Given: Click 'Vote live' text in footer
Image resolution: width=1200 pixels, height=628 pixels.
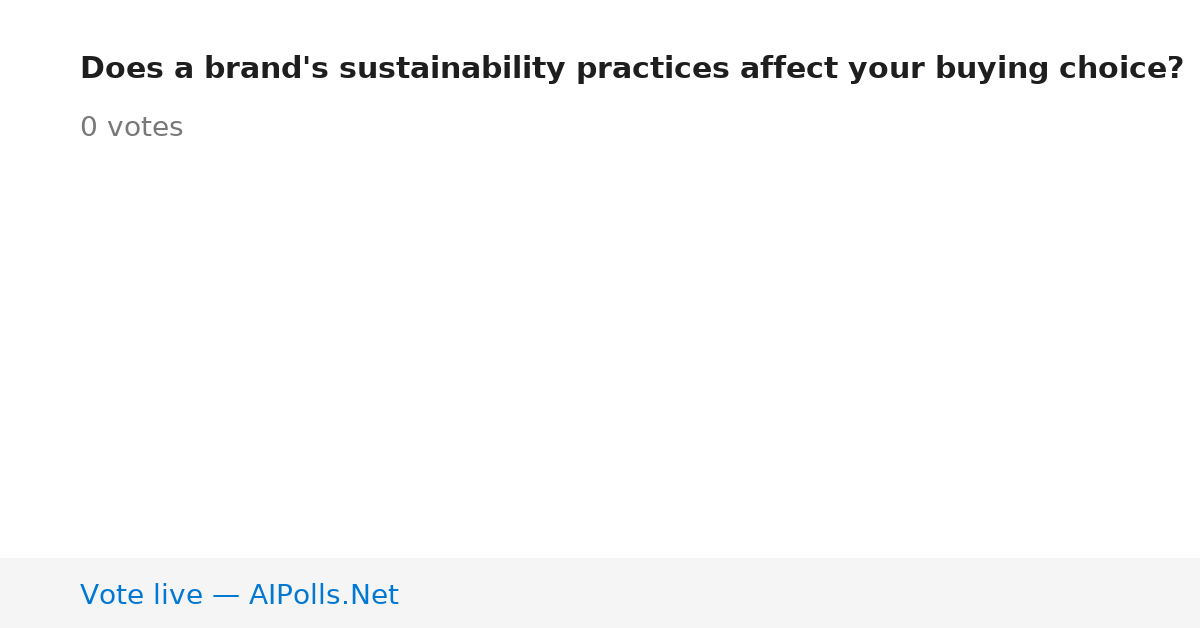Looking at the screenshot, I should (x=141, y=596).
